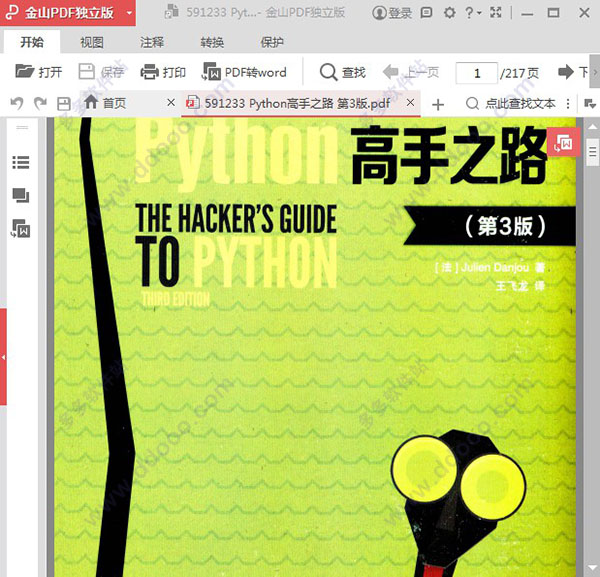Click the 登录 login button
Viewport: 600px width, 577px height.
392,13
